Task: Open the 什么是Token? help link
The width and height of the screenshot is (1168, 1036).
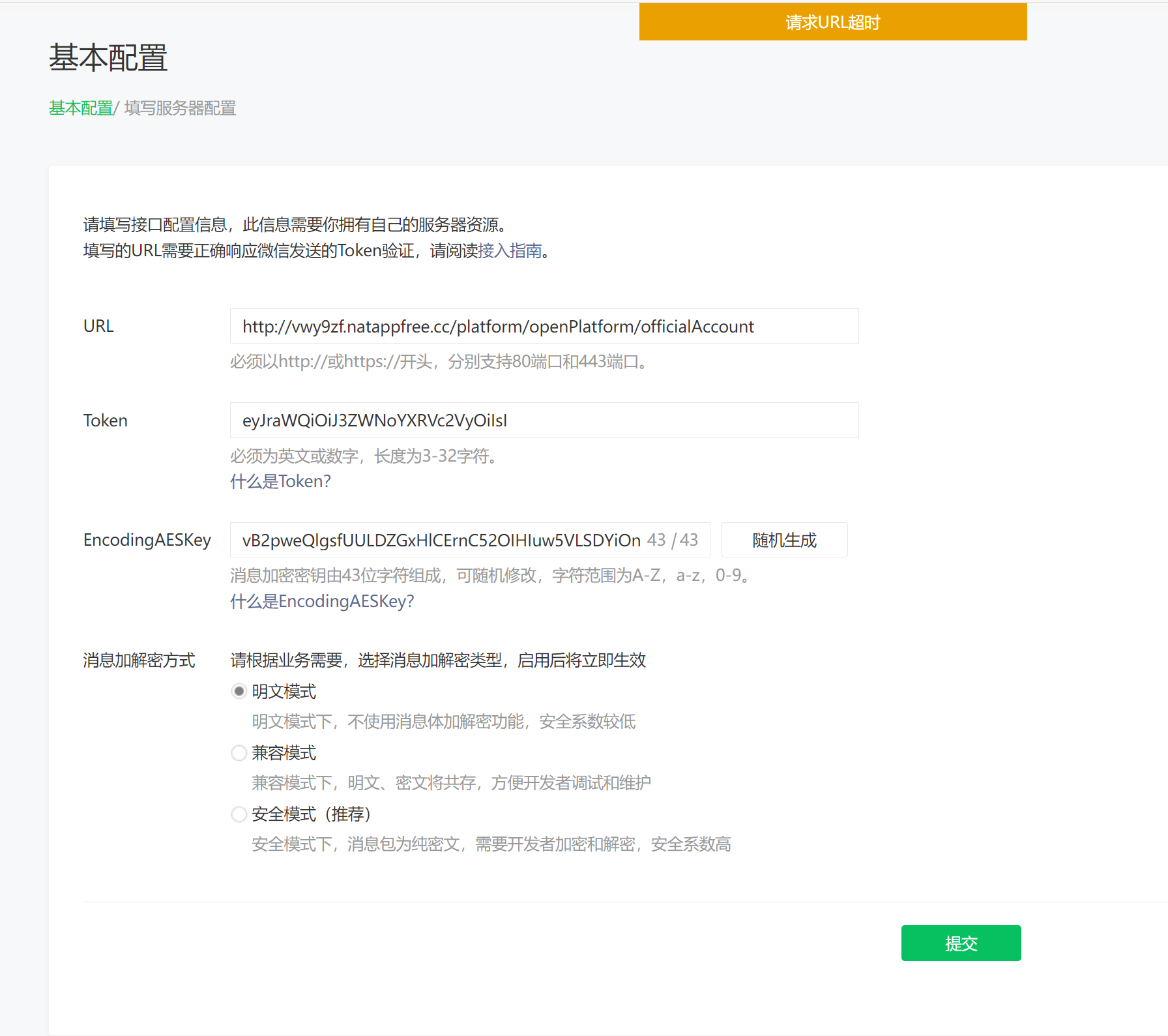Action: [280, 481]
